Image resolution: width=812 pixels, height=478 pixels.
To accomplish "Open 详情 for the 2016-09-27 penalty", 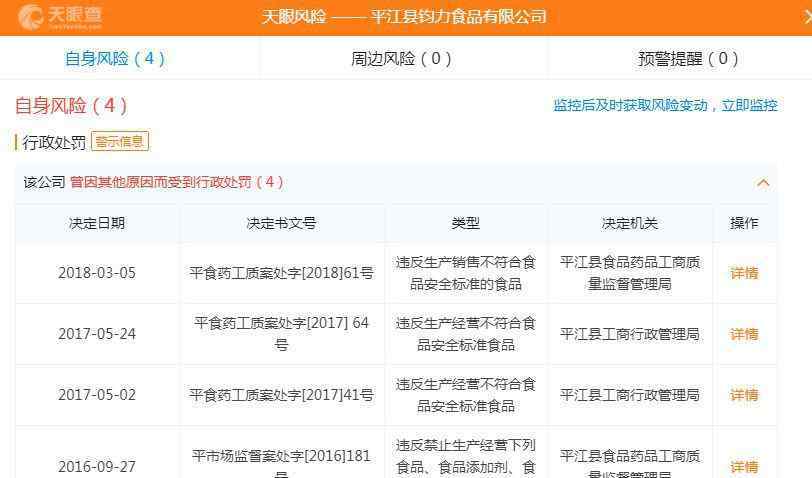I will [744, 466].
